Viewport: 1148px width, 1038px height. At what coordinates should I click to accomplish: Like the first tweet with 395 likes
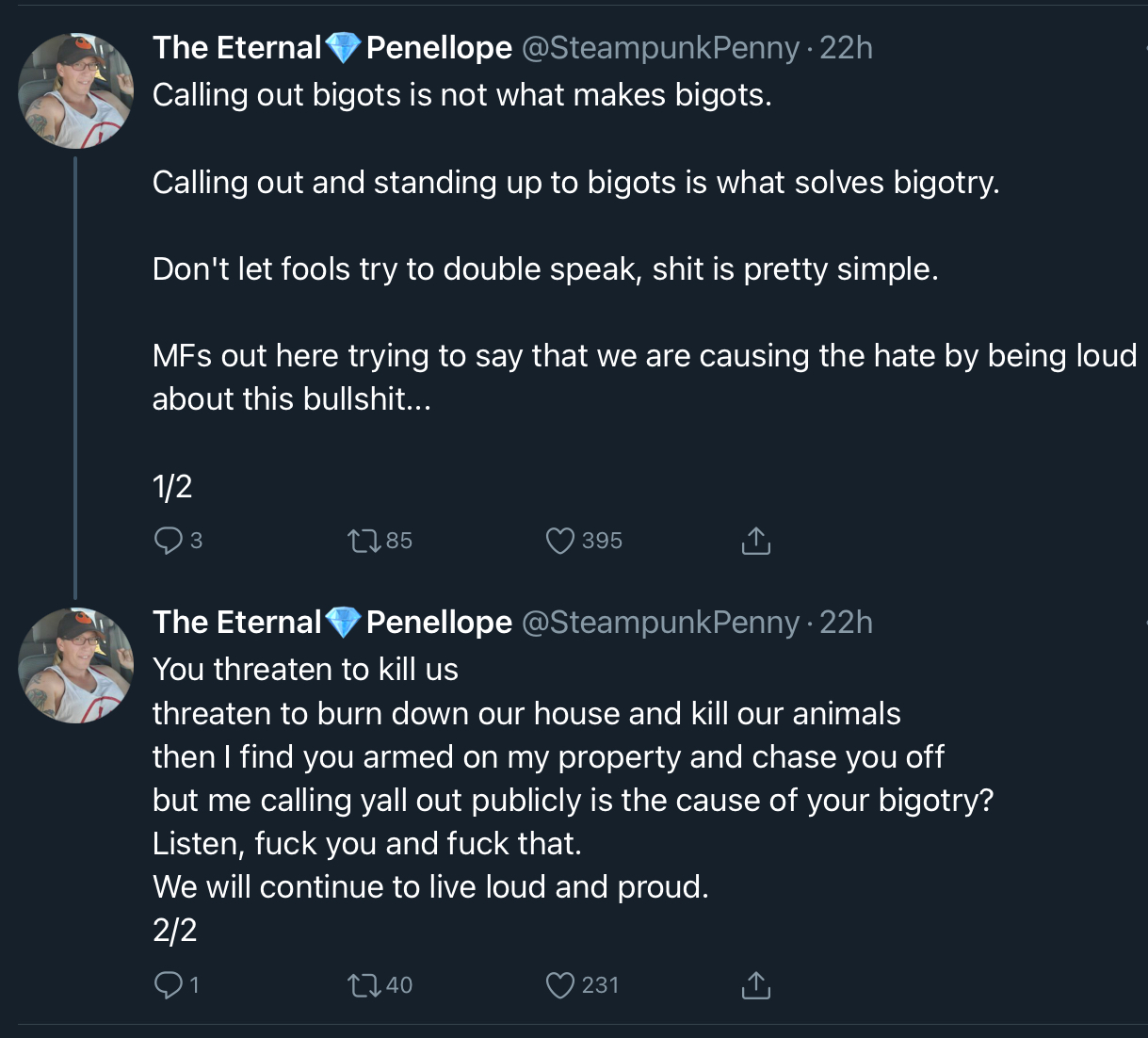pyautogui.click(x=560, y=541)
